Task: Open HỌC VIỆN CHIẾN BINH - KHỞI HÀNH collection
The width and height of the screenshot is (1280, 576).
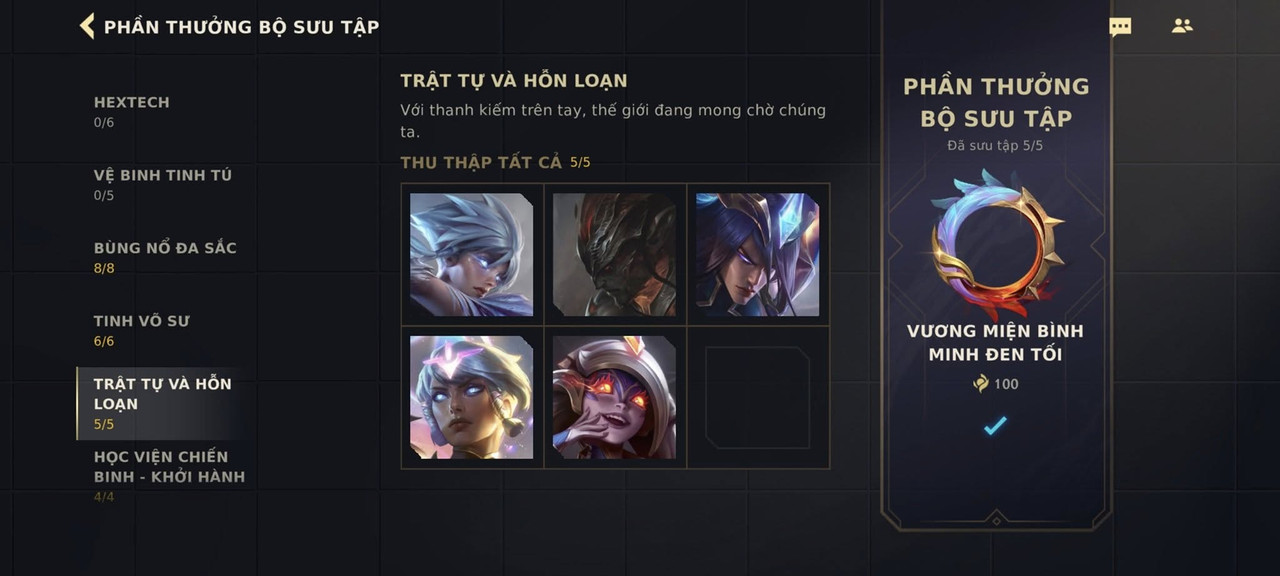Action: coord(169,476)
